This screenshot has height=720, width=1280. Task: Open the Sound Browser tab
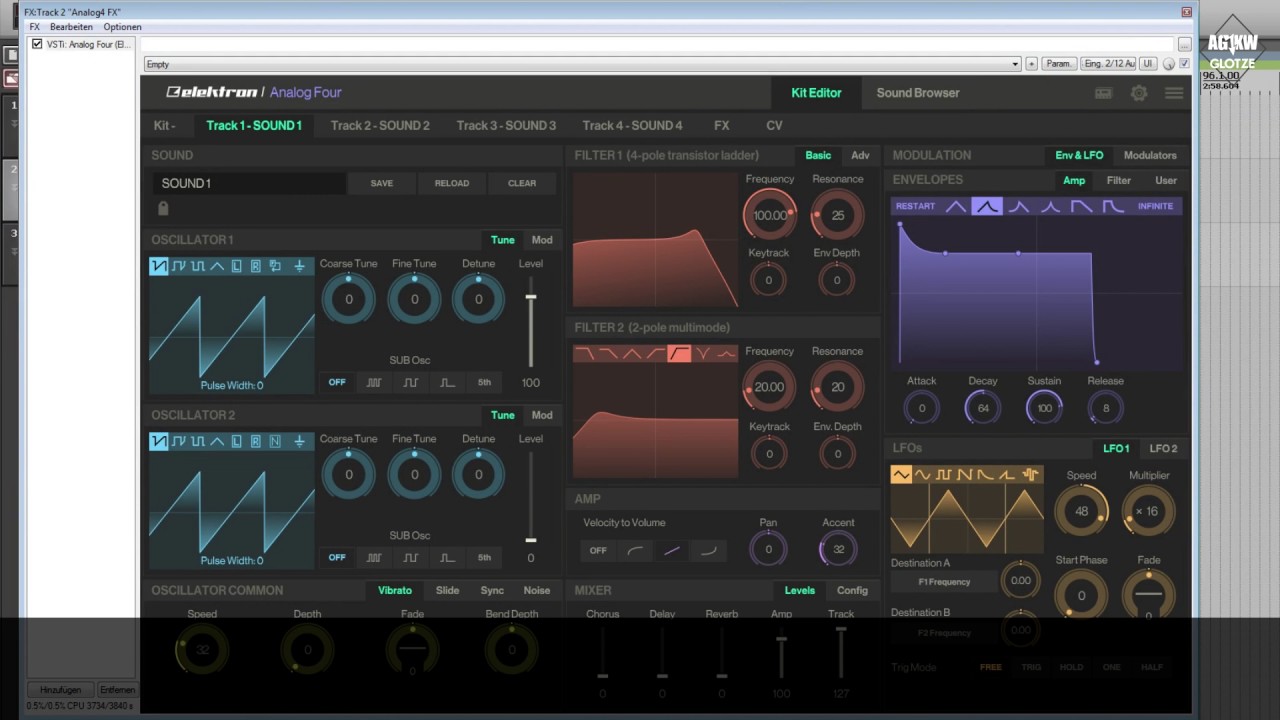[x=918, y=93]
